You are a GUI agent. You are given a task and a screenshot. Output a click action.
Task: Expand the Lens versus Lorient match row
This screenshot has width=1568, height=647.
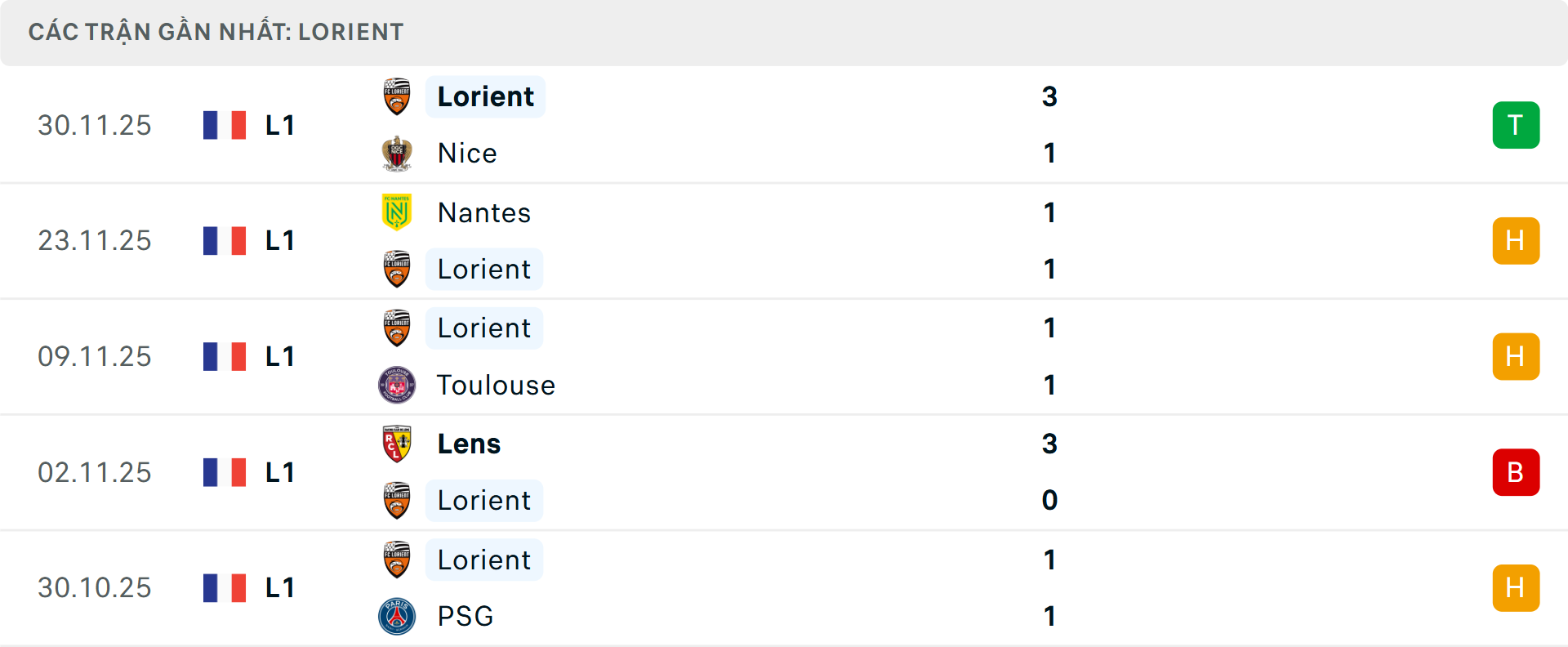click(784, 472)
